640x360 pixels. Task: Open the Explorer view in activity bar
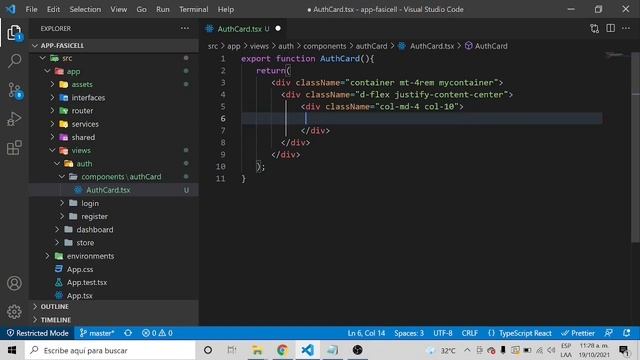pos(14,33)
